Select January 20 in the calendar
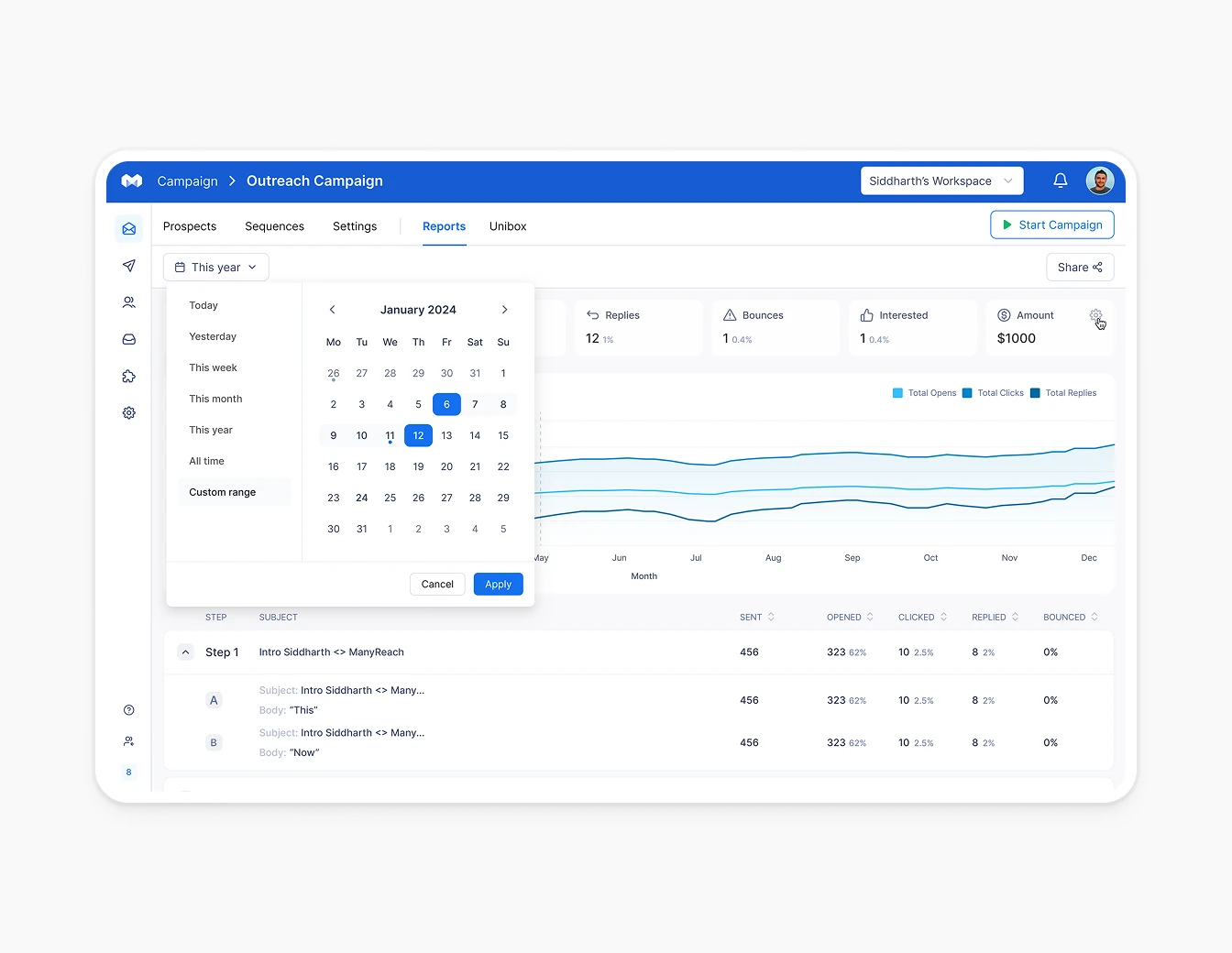The image size is (1232, 953). pyautogui.click(x=446, y=466)
